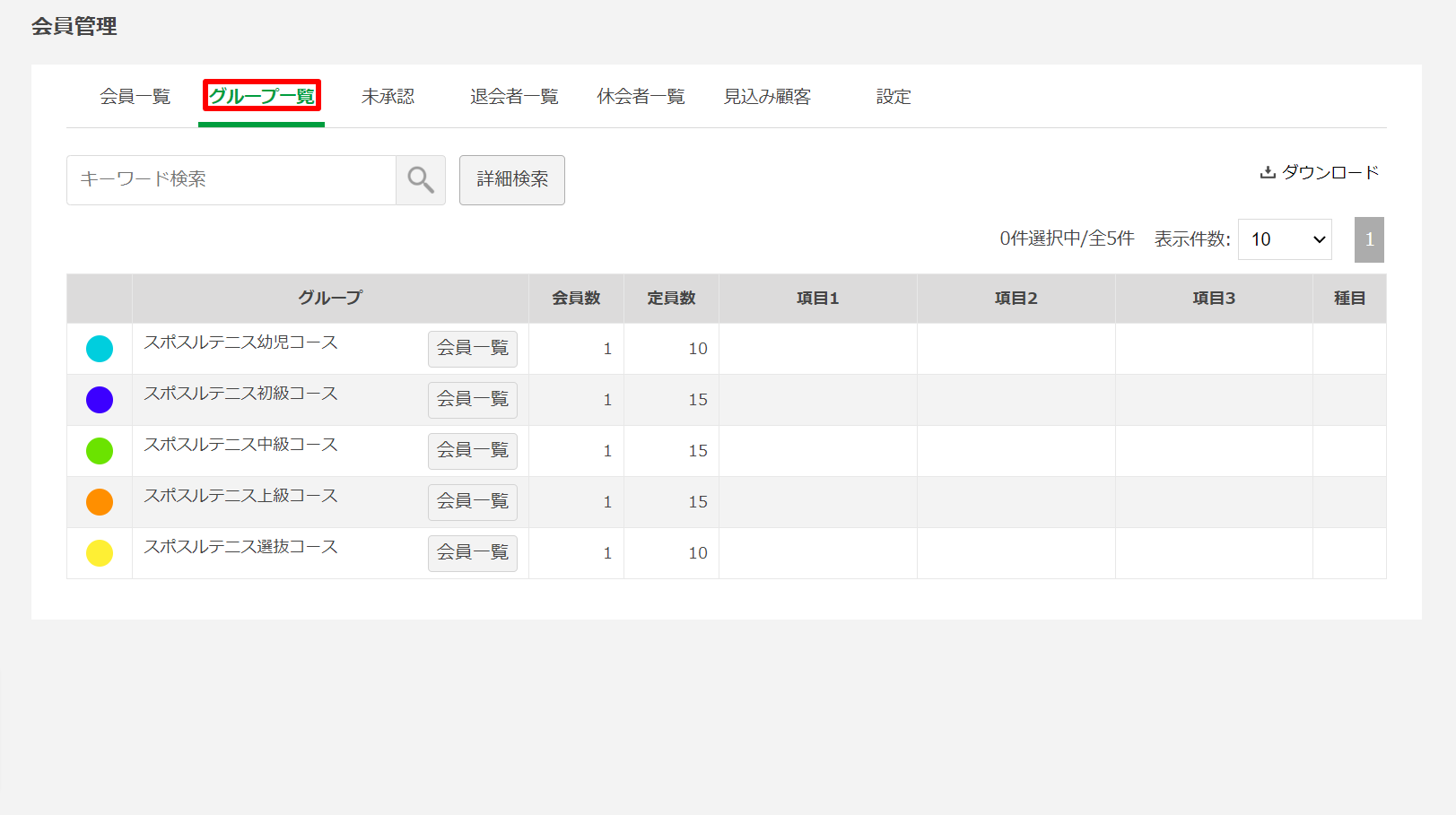Open 会員一覧 for スポスルテニス上級コース

473,502
